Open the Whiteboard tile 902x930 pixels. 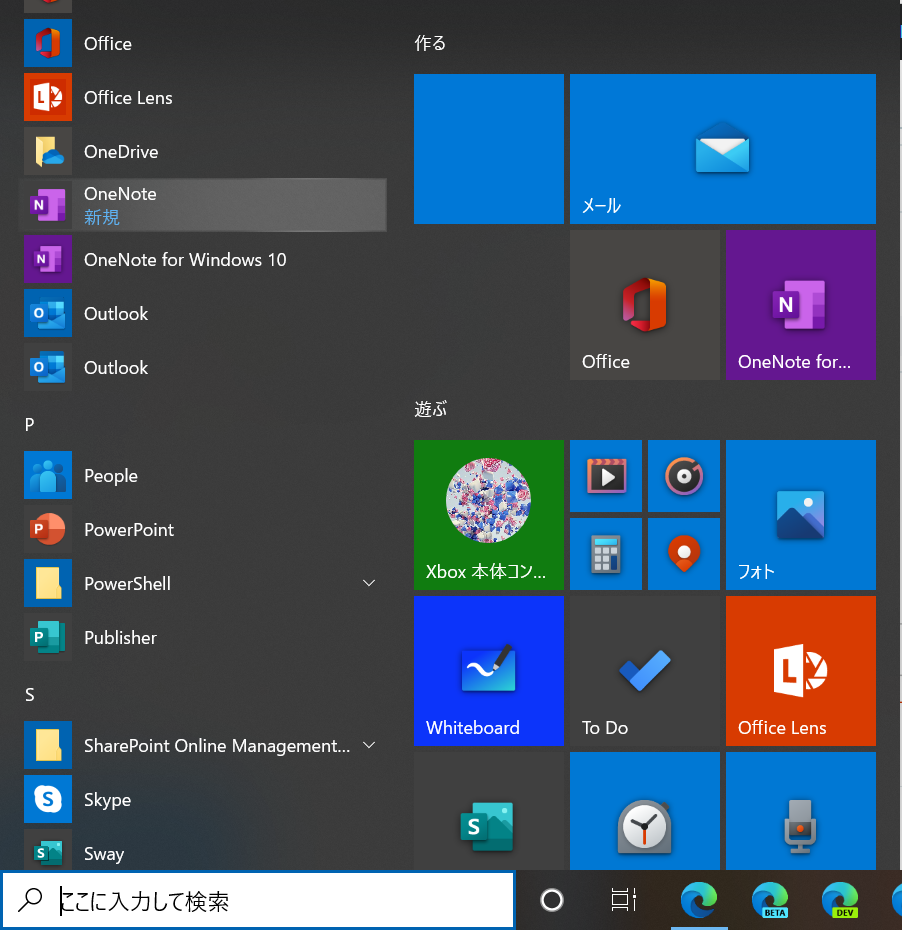[489, 671]
